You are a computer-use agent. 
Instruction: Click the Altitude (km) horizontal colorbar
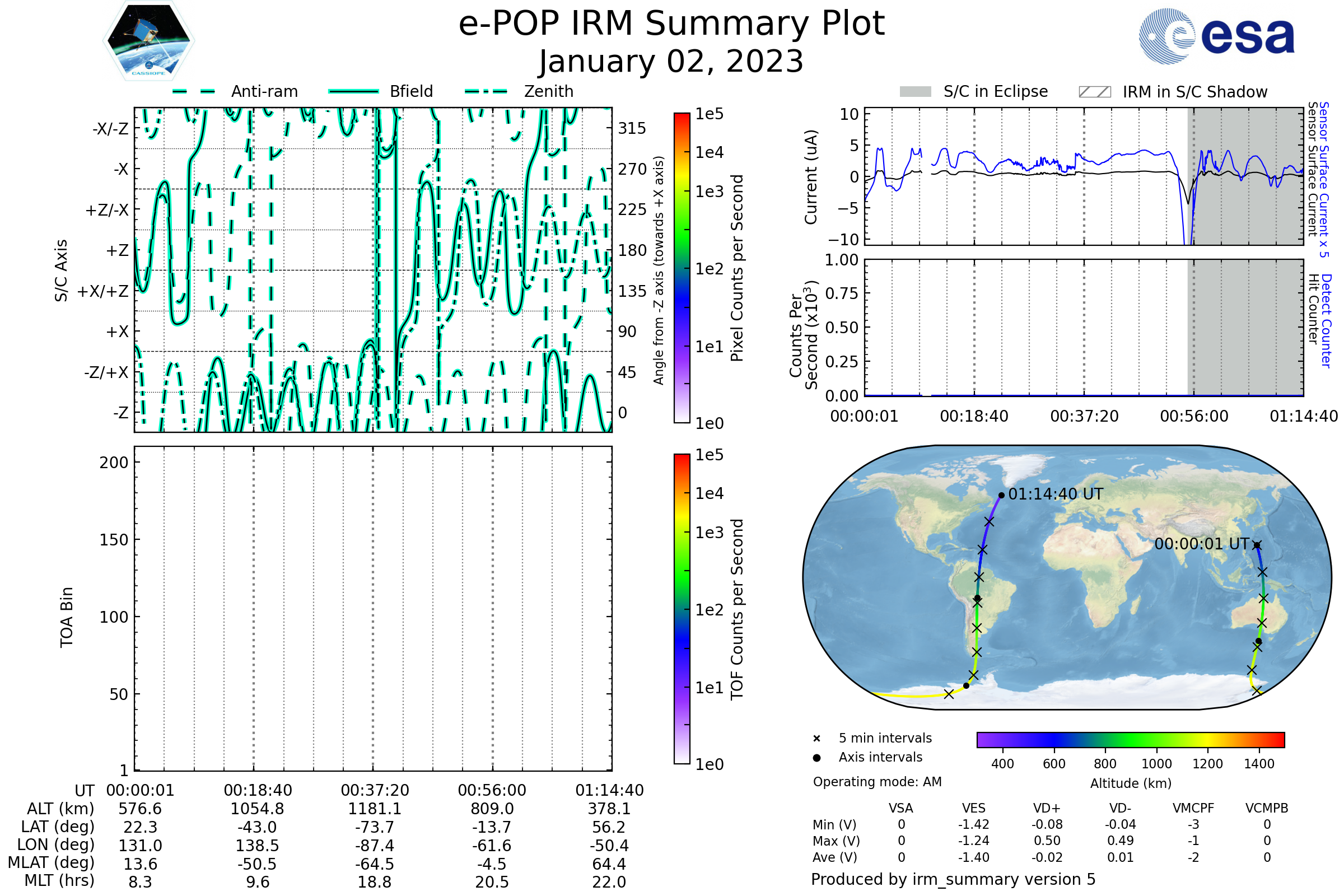click(x=1130, y=739)
